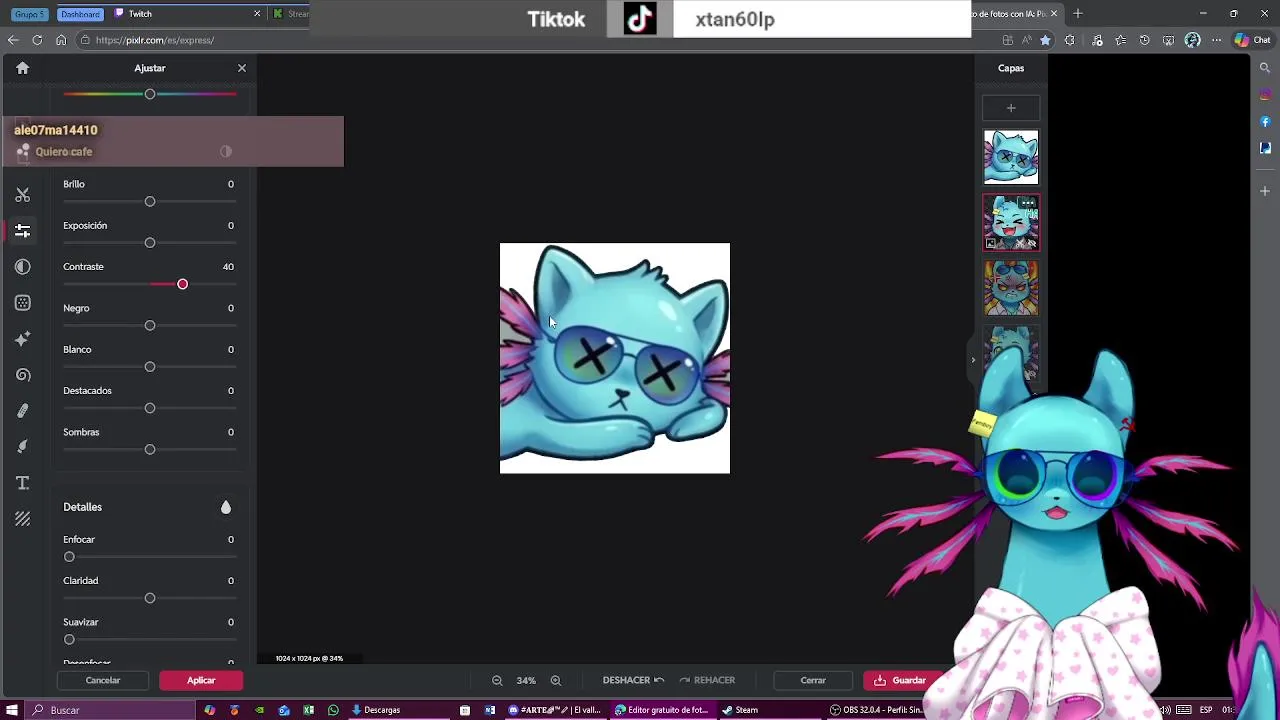The height and width of the screenshot is (720, 1280).
Task: Open browser extensions puzzle icon
Action: (x=1070, y=40)
